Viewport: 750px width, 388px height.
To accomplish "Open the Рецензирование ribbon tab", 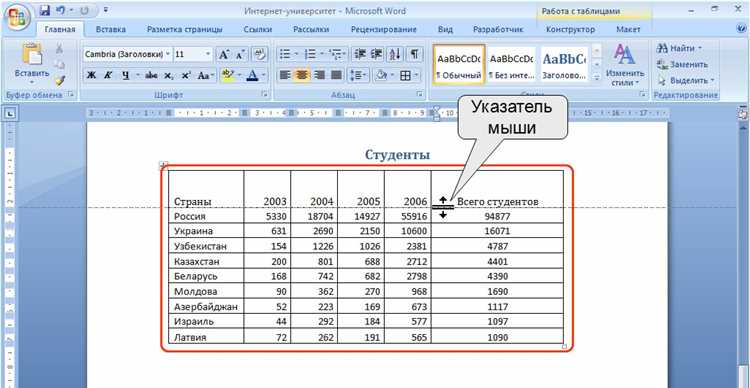I will click(x=384, y=29).
